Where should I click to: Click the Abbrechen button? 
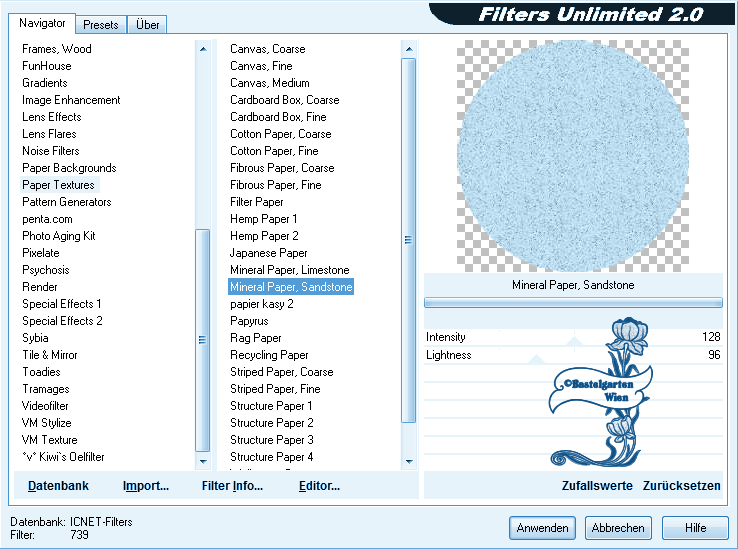[x=618, y=528]
